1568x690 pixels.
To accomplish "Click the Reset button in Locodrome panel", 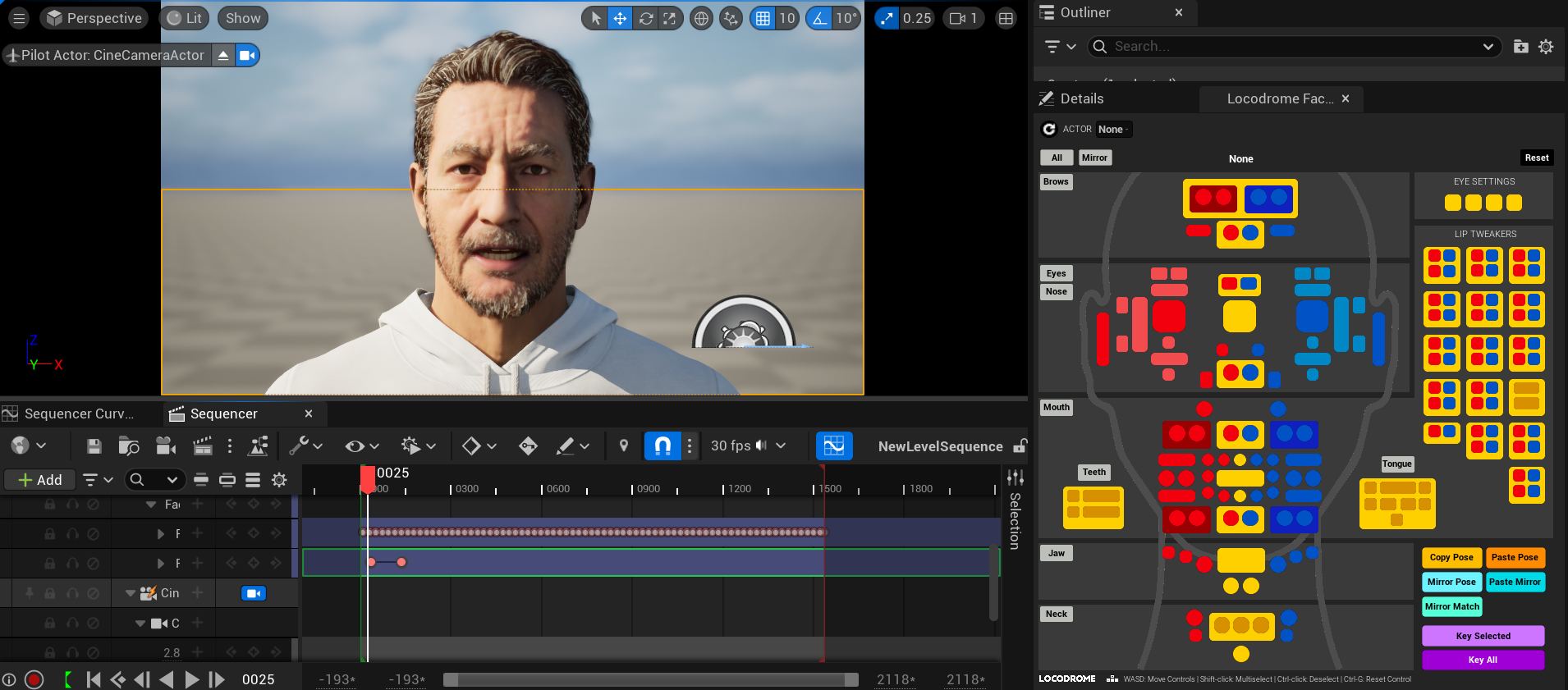I will pyautogui.click(x=1537, y=158).
